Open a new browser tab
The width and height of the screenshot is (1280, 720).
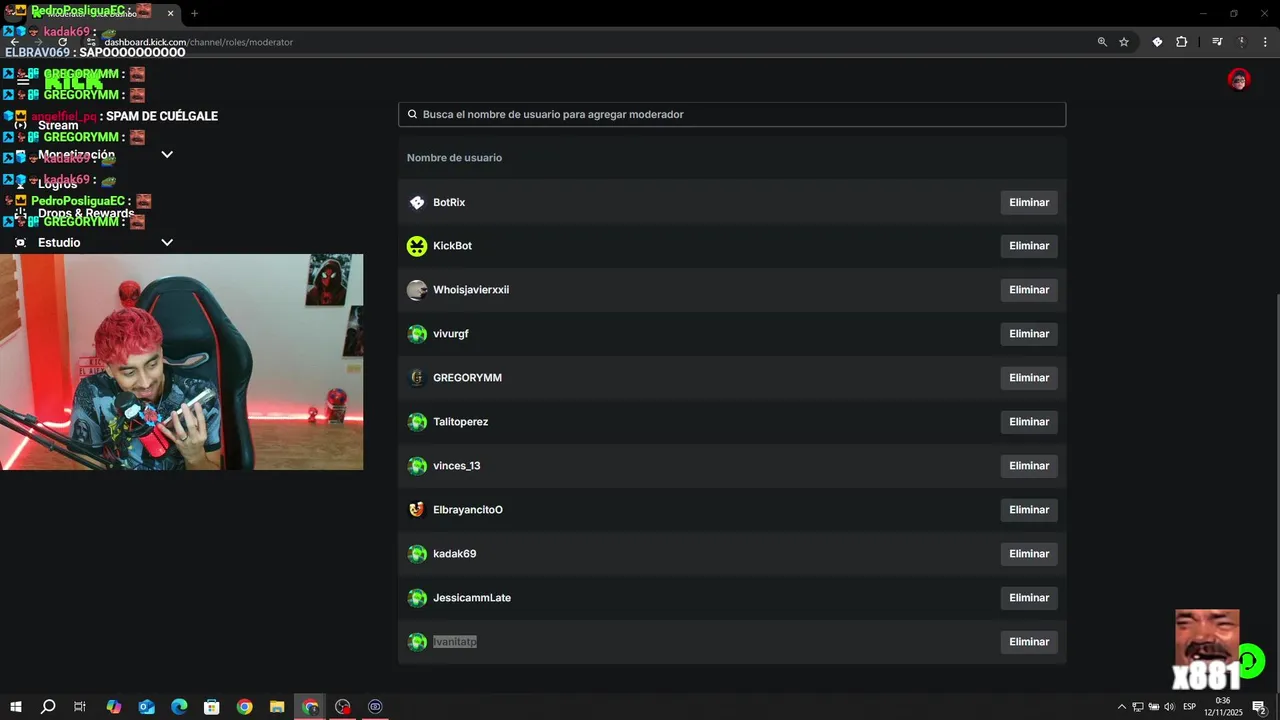coord(194,13)
